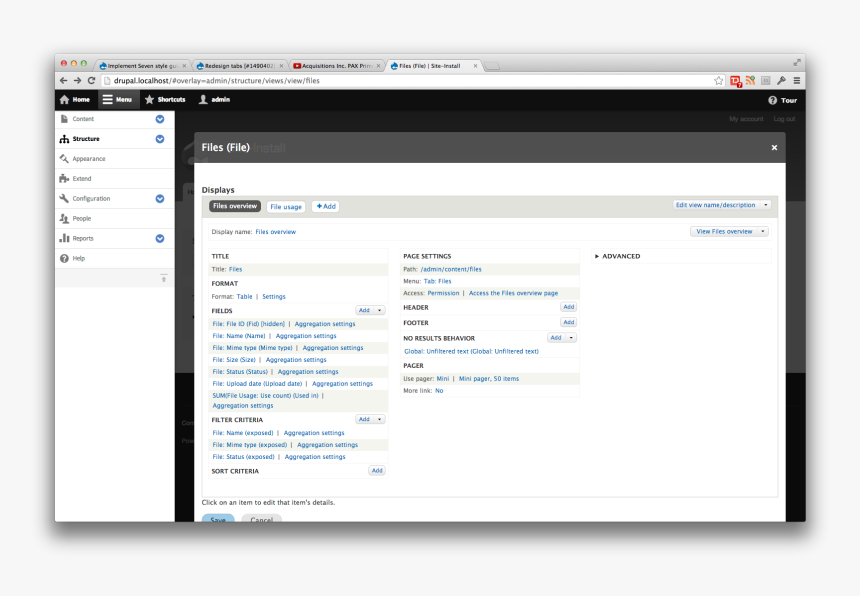The width and height of the screenshot is (860, 596).
Task: Click the Home icon in admin toolbar
Action: pyautogui.click(x=65, y=100)
